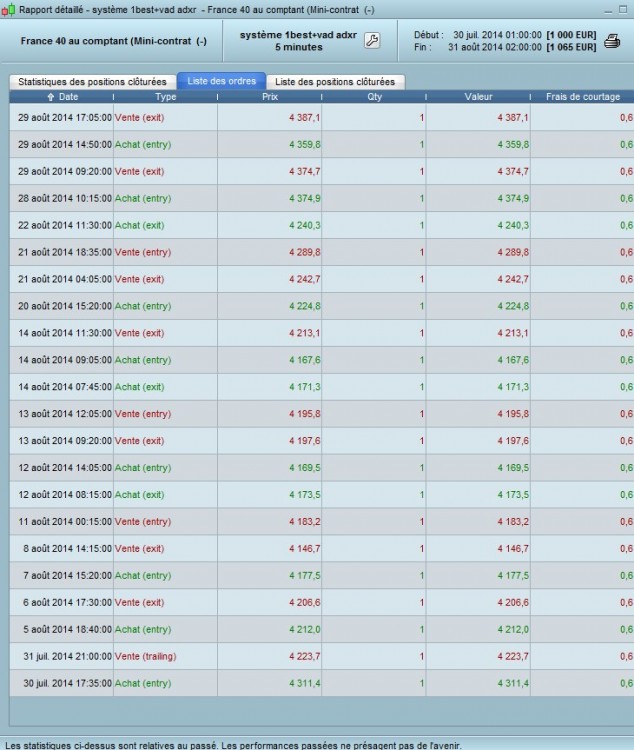Select the 31 juil. Vente (trailing) order row
This screenshot has height=750, width=634.
coord(322,656)
